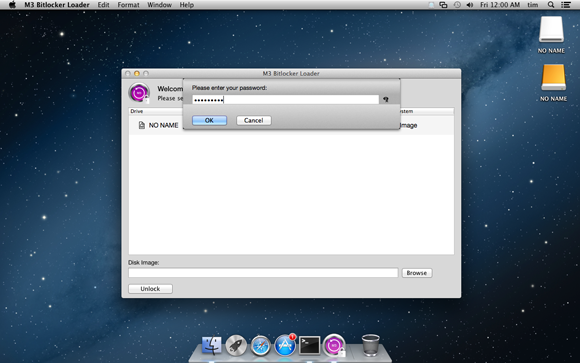The image size is (580, 363).
Task: Minimize the M3 Bitlocker Loader window
Action: [136, 74]
